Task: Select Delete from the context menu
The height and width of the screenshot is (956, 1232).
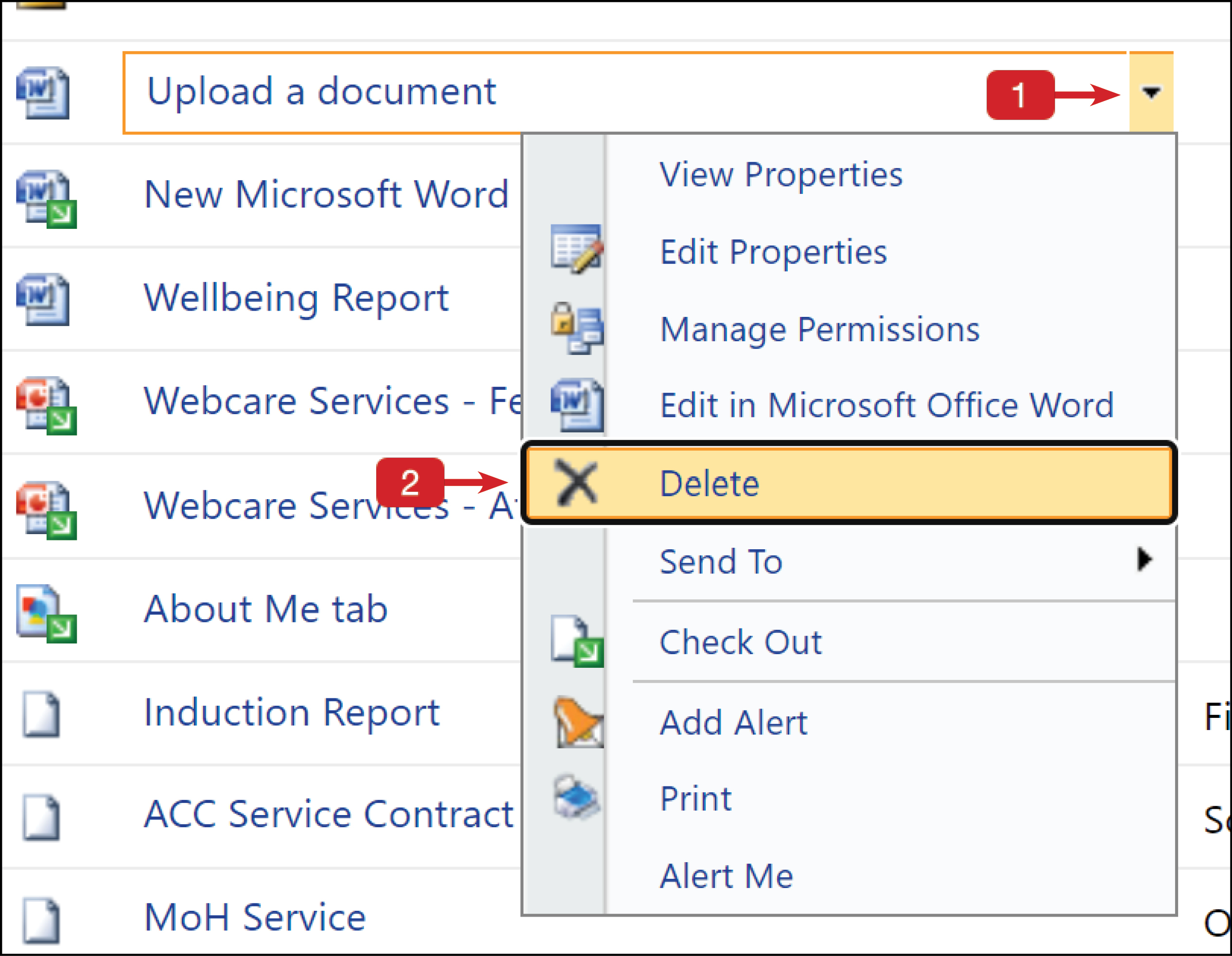Action: click(710, 484)
